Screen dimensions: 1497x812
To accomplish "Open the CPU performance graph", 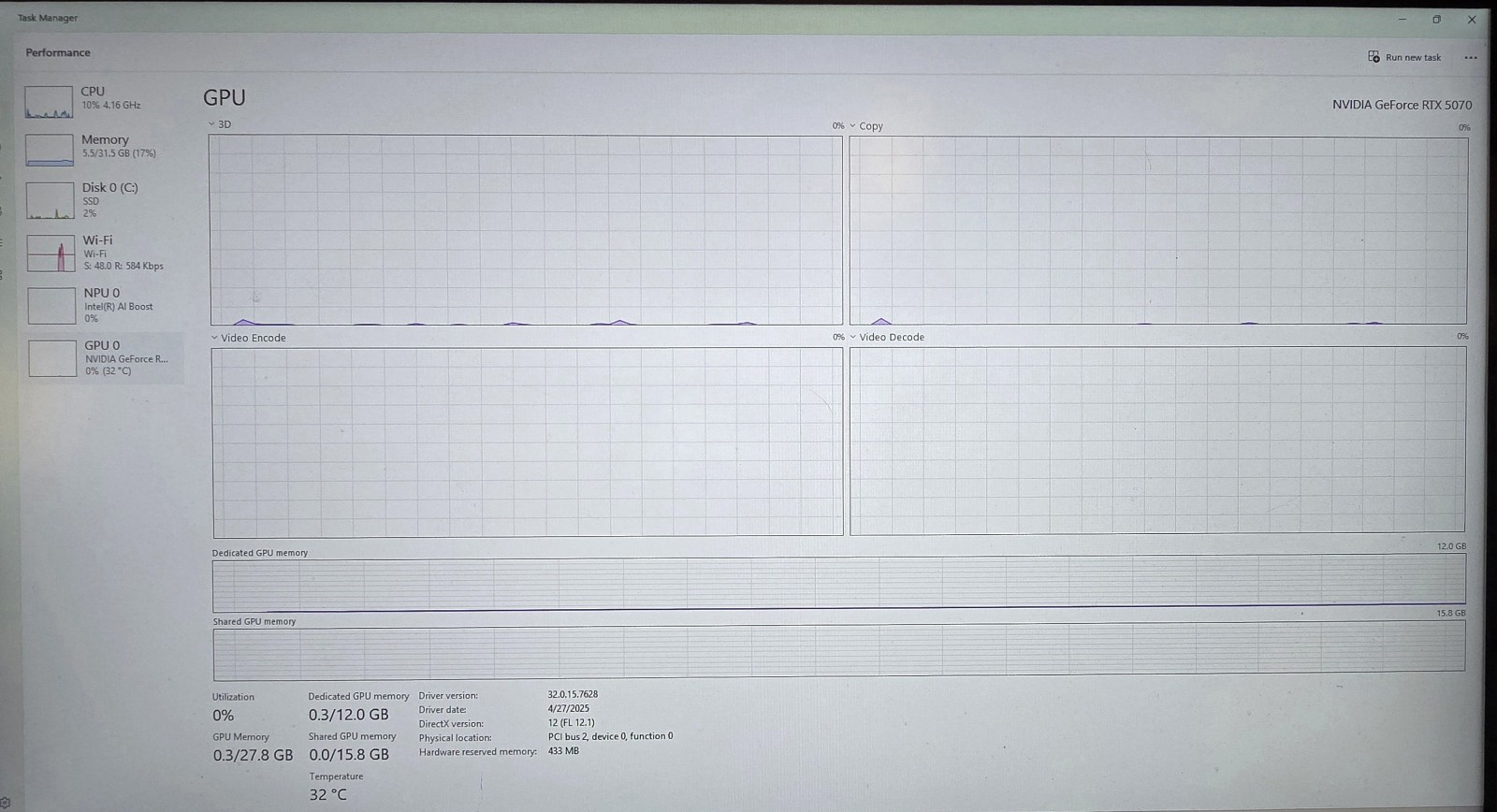I will [103, 101].
